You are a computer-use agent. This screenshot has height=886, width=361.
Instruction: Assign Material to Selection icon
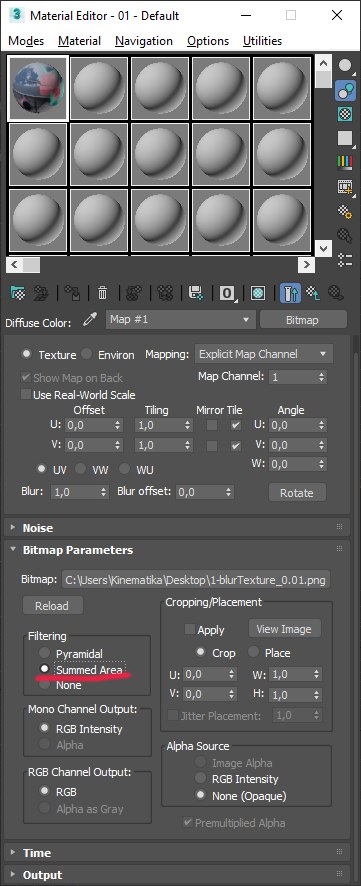(72, 293)
